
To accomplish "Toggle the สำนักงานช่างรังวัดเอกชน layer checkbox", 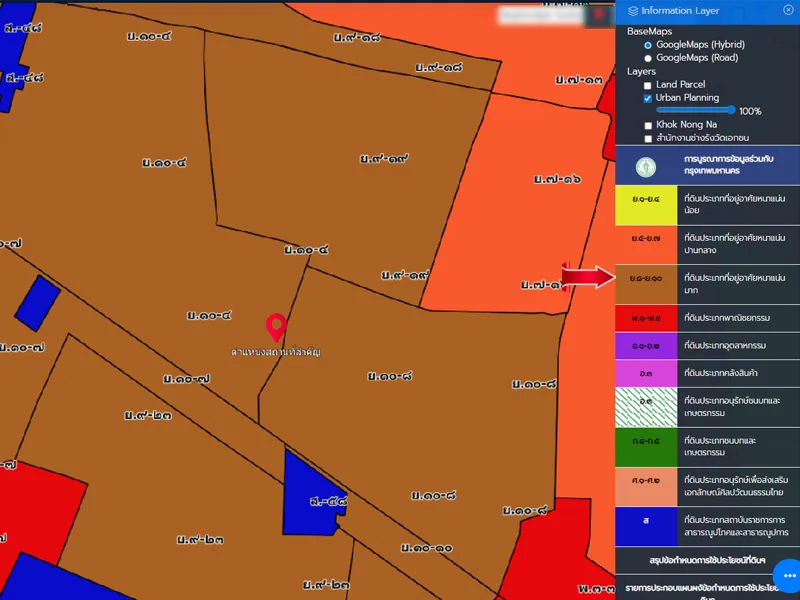I will pos(648,138).
